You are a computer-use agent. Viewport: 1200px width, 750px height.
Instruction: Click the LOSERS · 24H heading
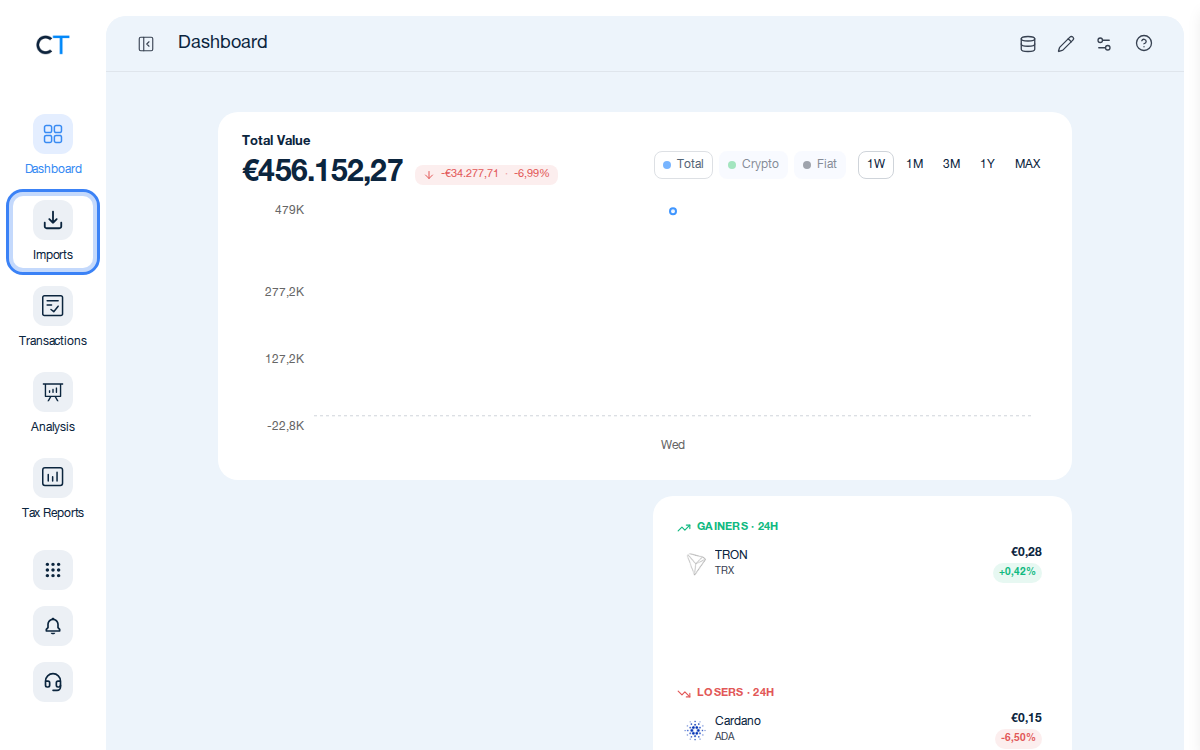click(735, 693)
